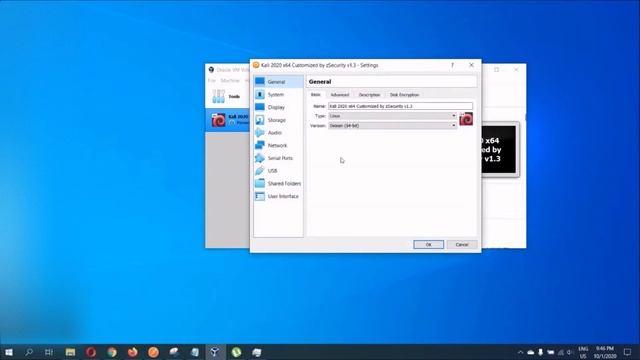The image size is (640, 360).
Task: Switch to the Basic tab
Action: pos(316,95)
